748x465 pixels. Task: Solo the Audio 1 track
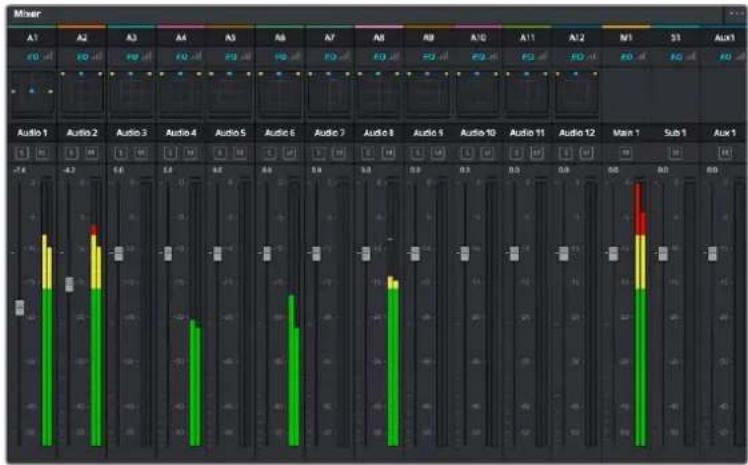click(x=22, y=153)
